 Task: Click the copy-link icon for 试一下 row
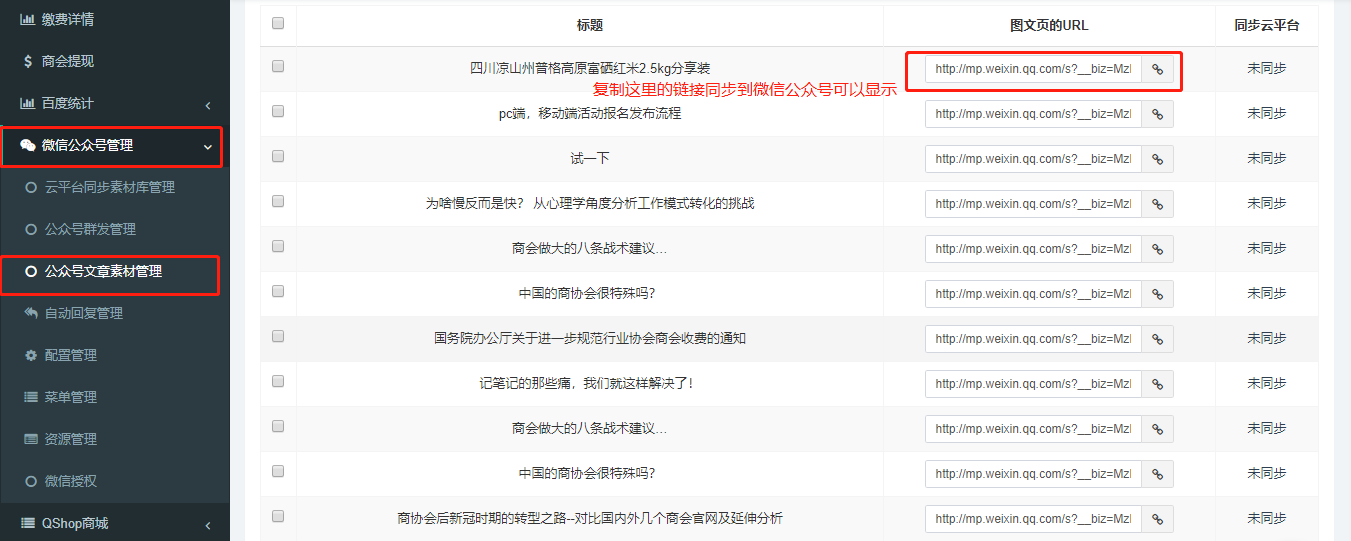(1157, 159)
